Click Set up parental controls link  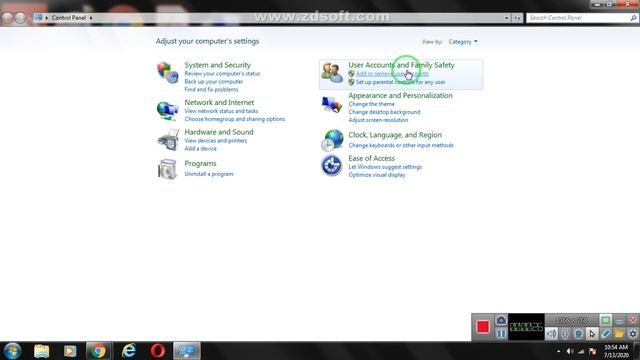point(400,82)
